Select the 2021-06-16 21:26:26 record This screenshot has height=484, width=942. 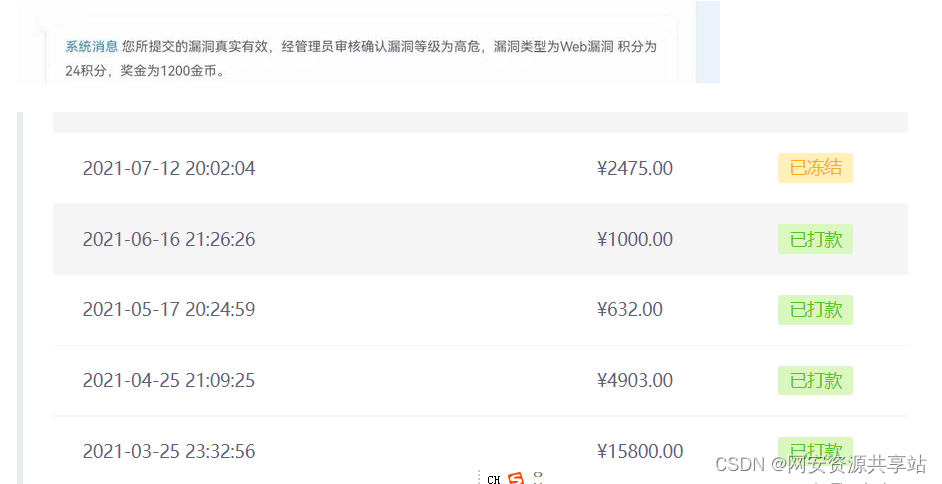click(x=480, y=239)
